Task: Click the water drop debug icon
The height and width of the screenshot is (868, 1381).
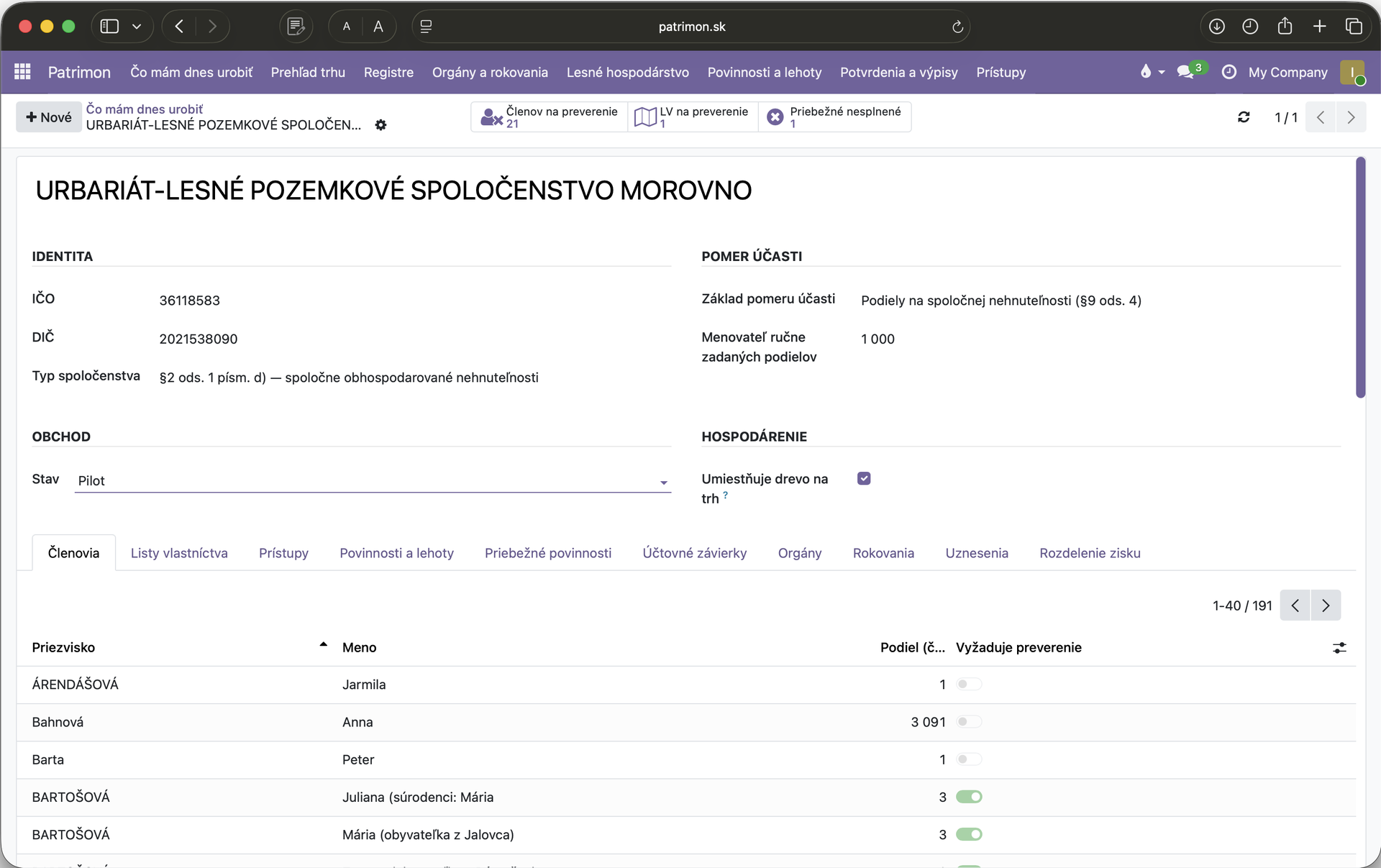Action: click(x=1146, y=71)
